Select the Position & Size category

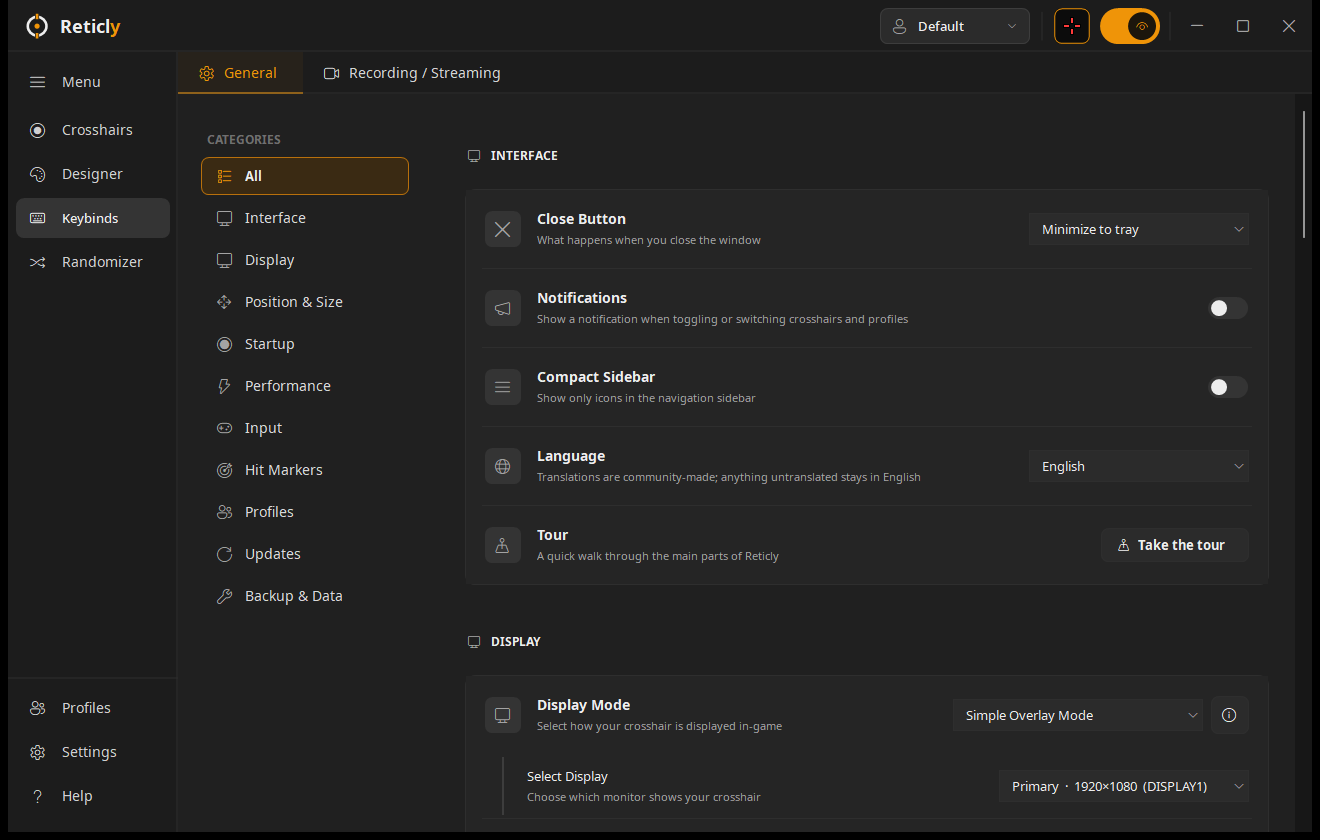click(305, 302)
